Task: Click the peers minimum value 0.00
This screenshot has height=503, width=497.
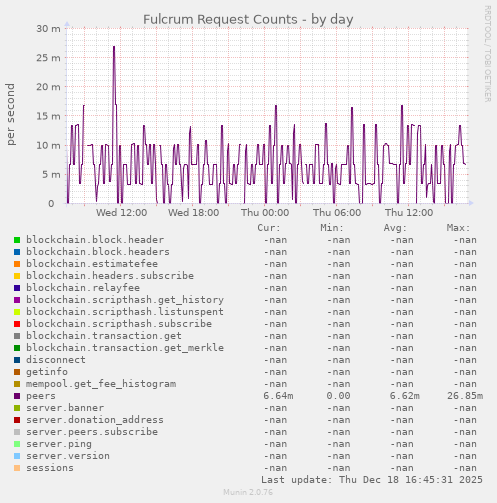Action: [x=338, y=396]
